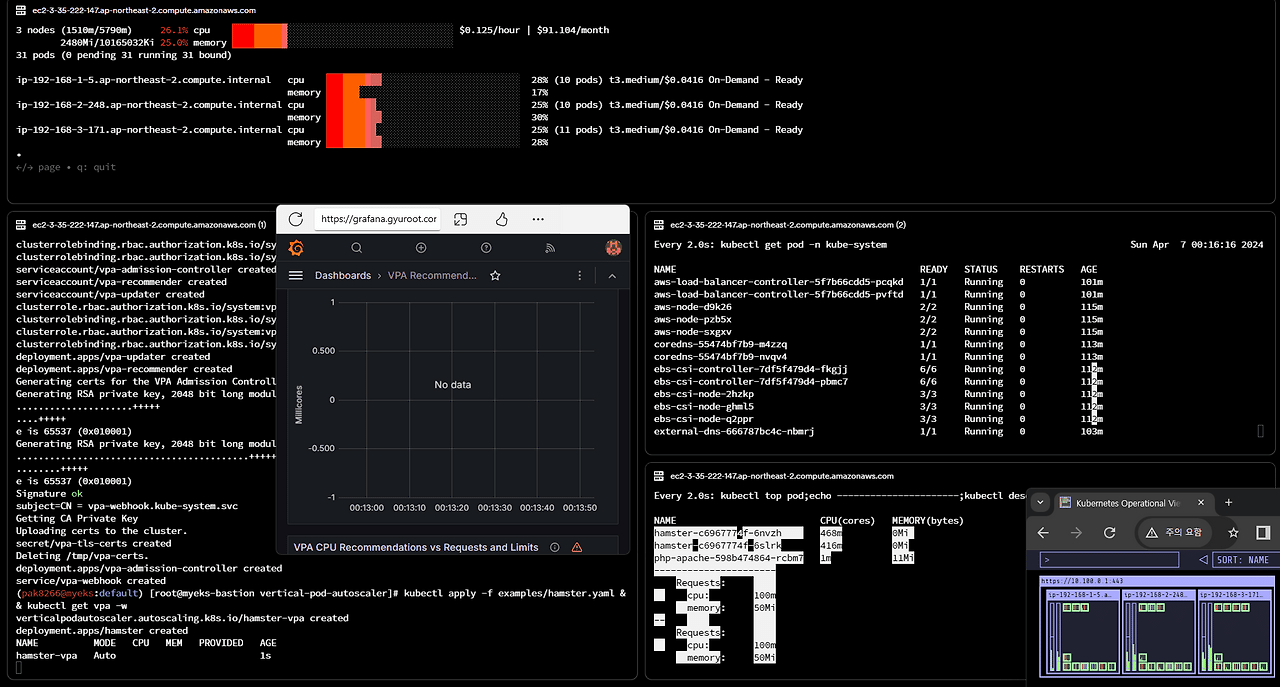The image size is (1280, 687).
Task: Open the VPA Recommend... breadcrumb
Action: pyautogui.click(x=432, y=275)
